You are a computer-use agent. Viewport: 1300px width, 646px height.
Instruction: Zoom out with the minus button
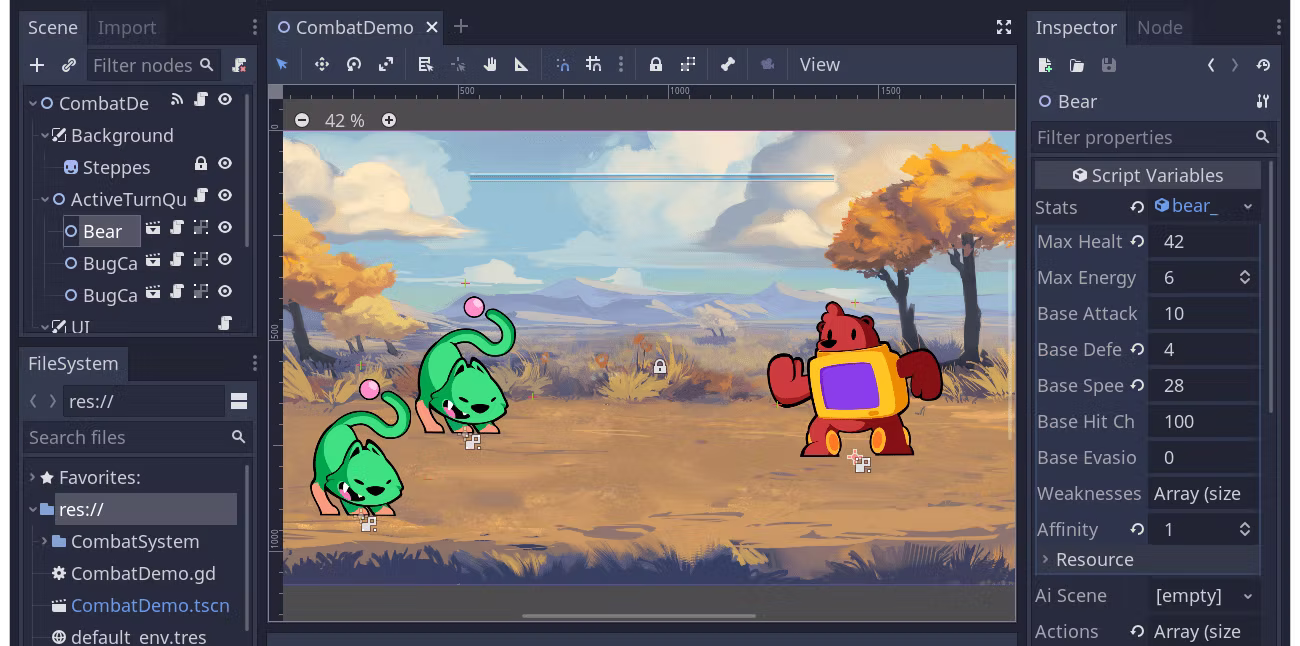pos(301,120)
